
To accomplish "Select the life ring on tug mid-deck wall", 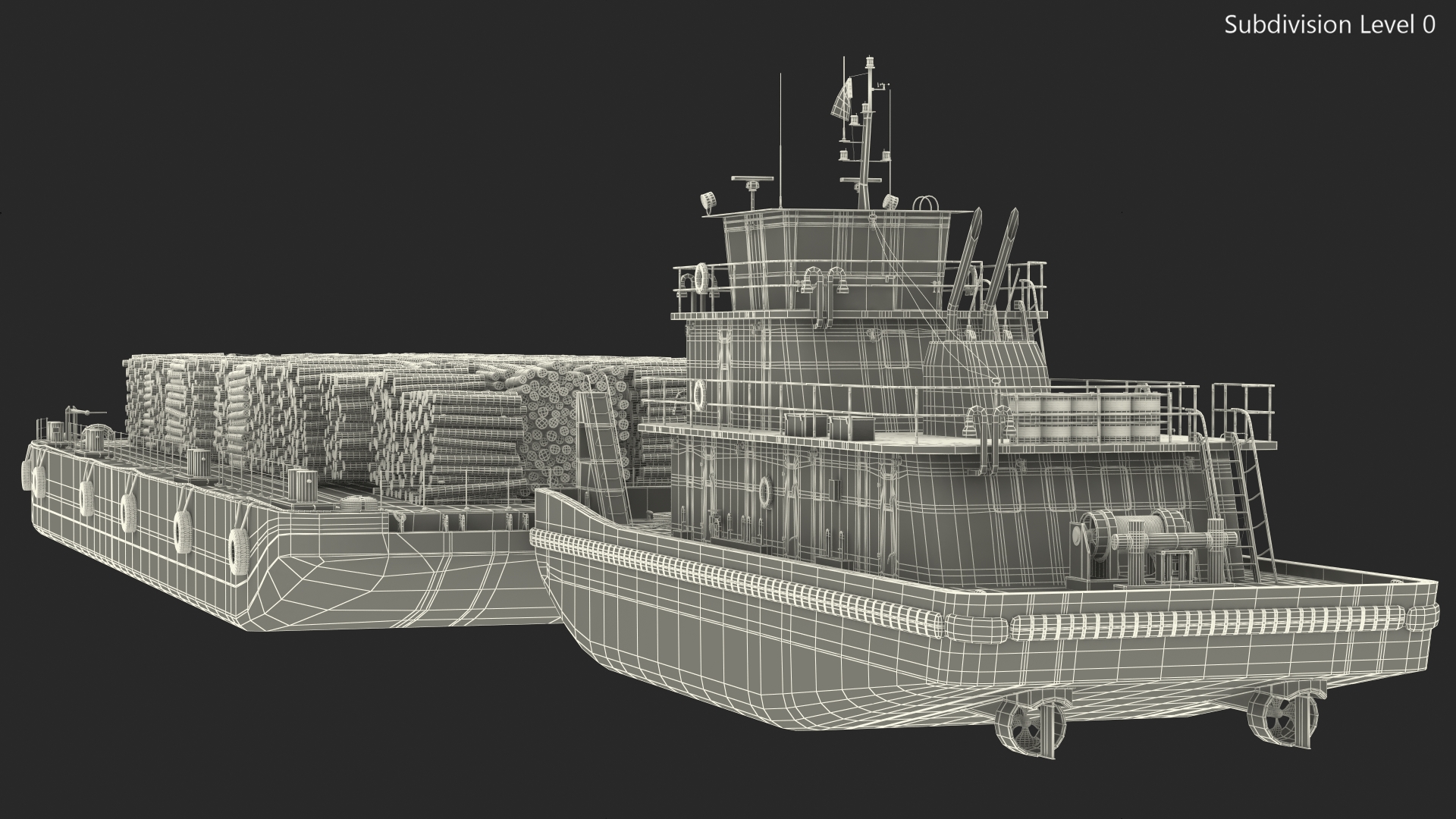I will [698, 394].
